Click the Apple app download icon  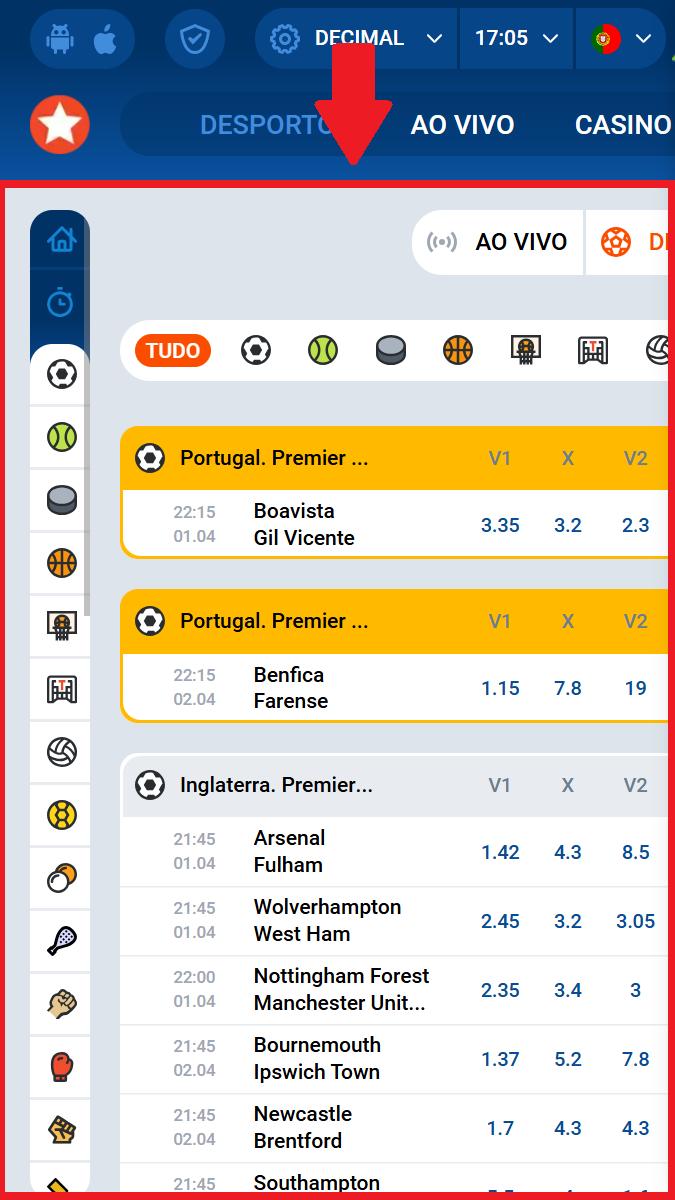[x=105, y=39]
